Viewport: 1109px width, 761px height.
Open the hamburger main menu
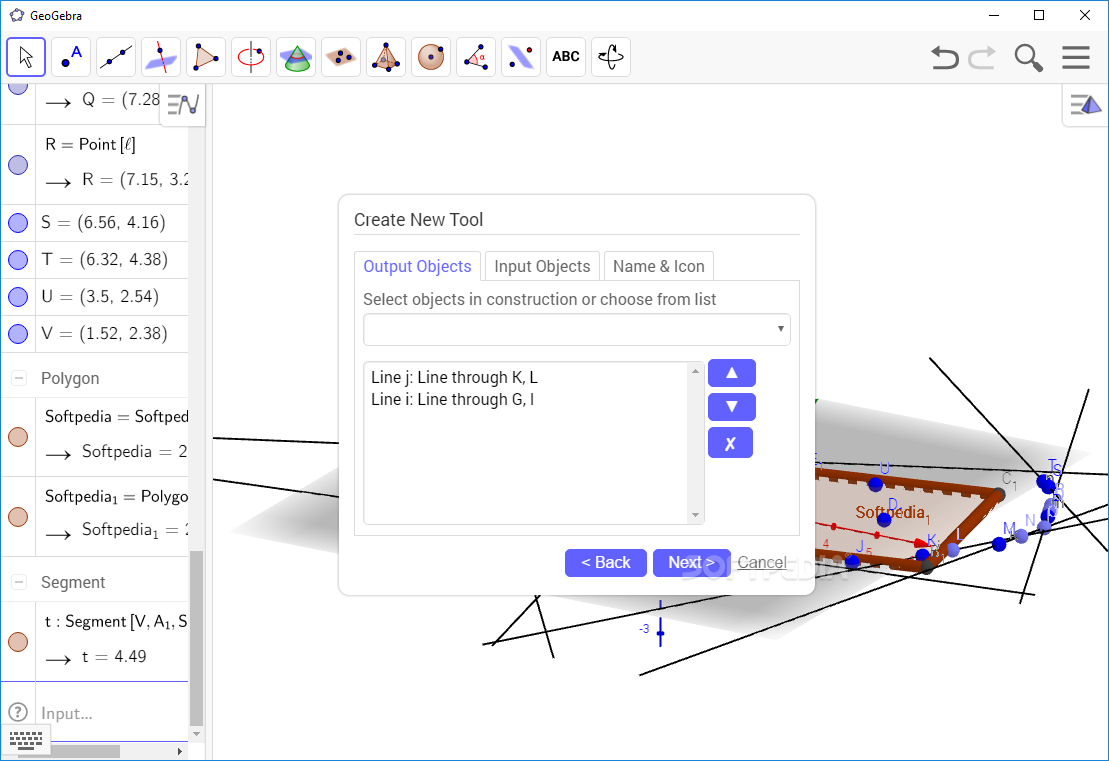point(1076,57)
